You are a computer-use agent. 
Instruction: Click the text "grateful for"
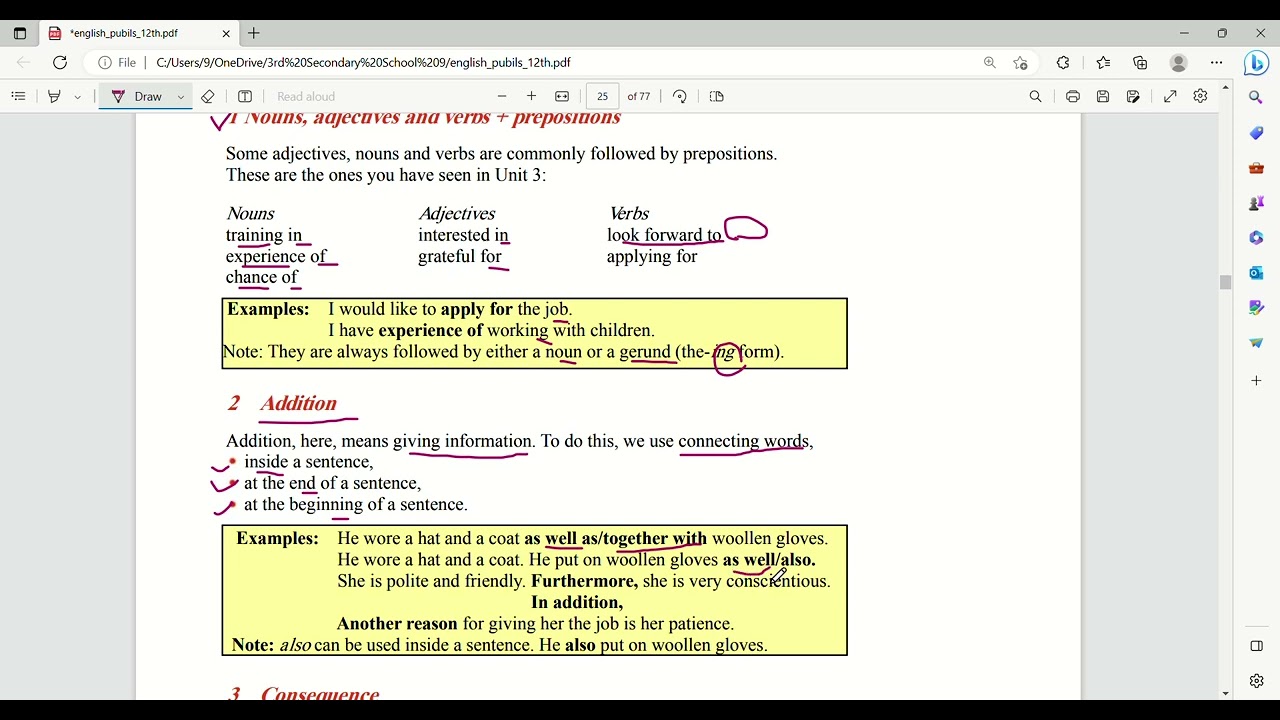click(x=460, y=256)
